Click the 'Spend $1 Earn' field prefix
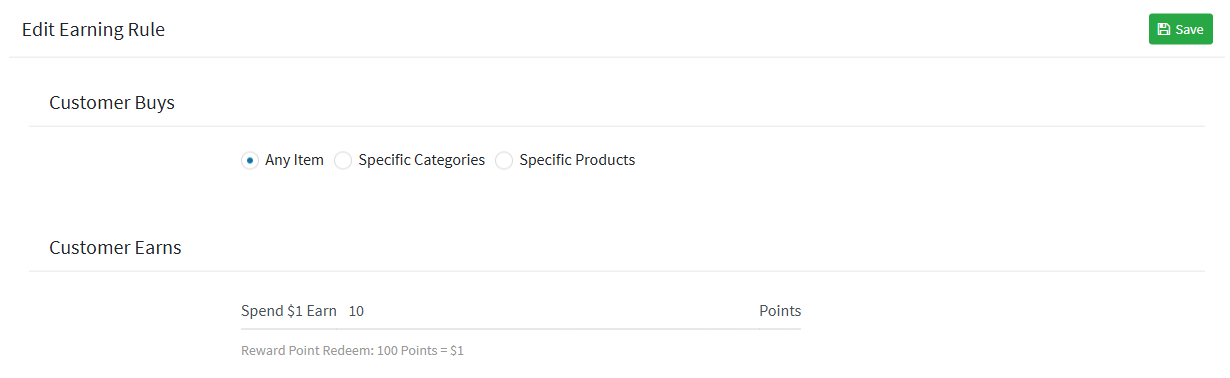Image resolution: width=1230 pixels, height=378 pixels. point(289,311)
